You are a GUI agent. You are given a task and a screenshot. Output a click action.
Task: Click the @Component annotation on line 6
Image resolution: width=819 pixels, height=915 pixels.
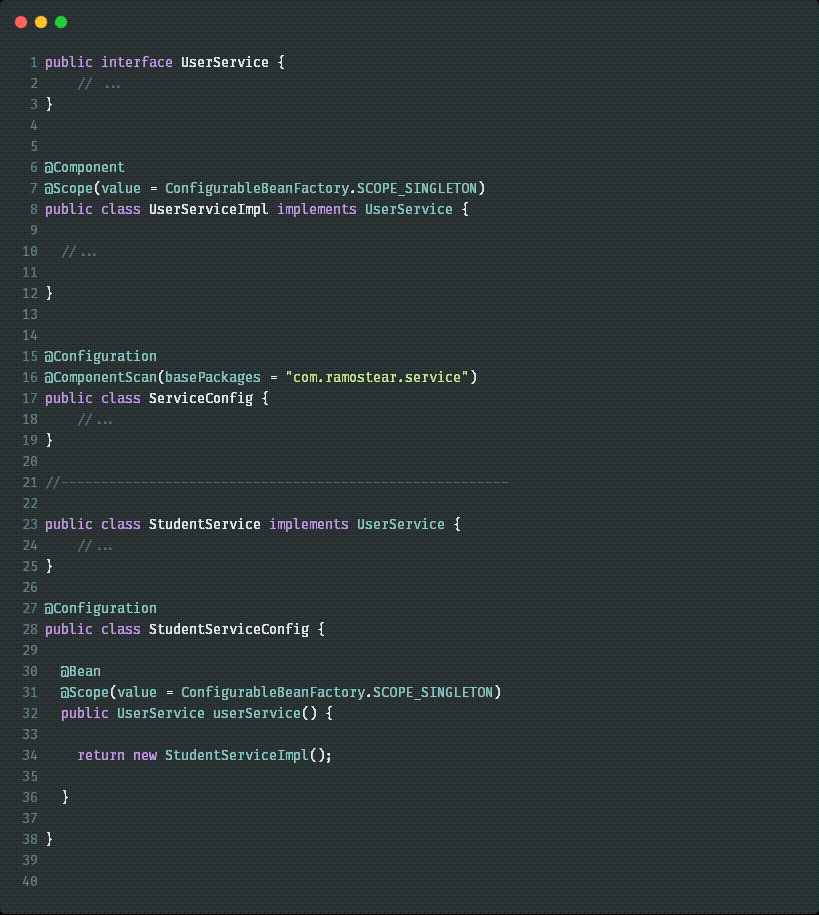point(85,167)
